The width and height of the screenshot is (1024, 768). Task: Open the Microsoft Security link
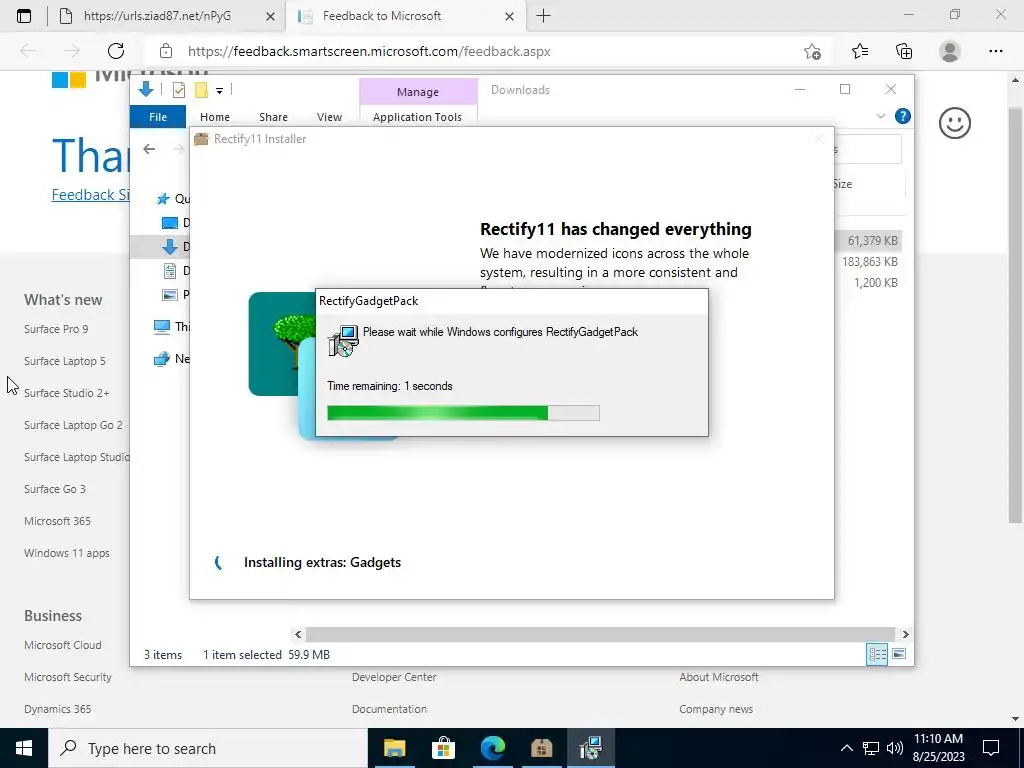coord(68,677)
